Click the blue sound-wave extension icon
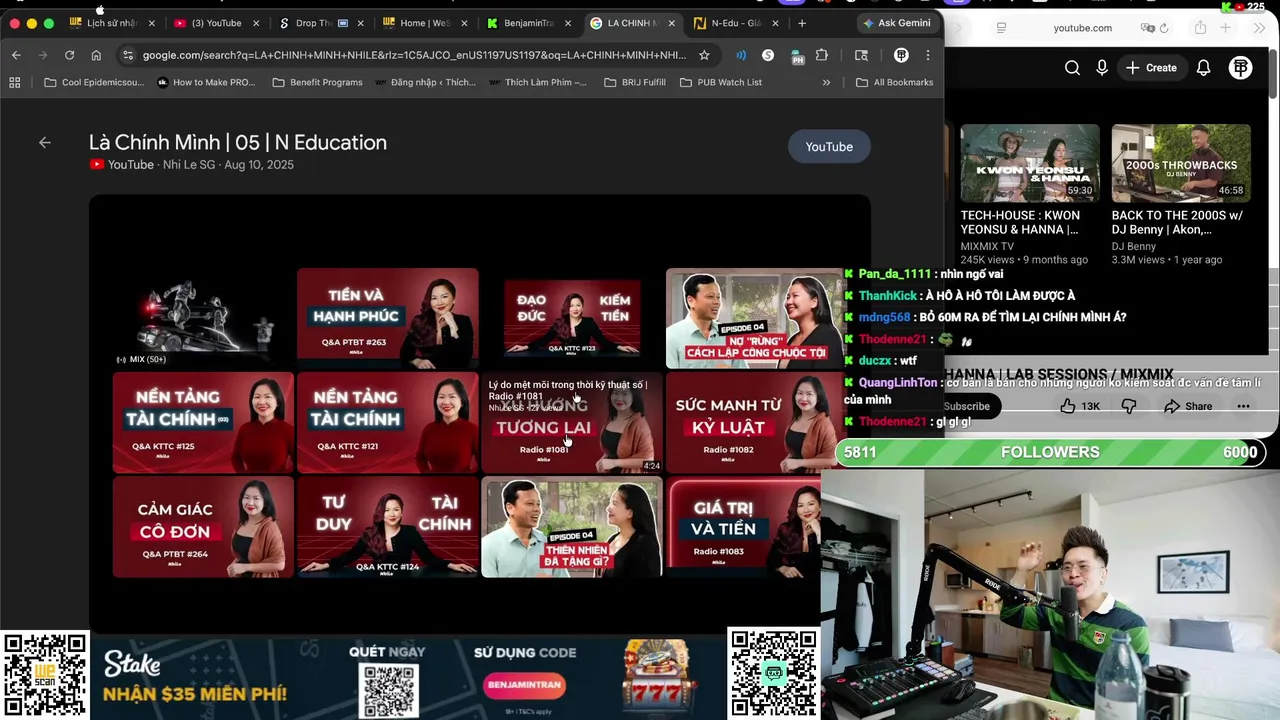 coord(741,55)
